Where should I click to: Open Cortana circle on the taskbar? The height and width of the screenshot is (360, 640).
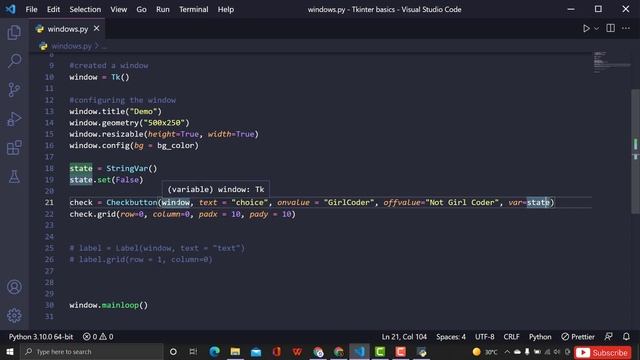click(x=173, y=351)
